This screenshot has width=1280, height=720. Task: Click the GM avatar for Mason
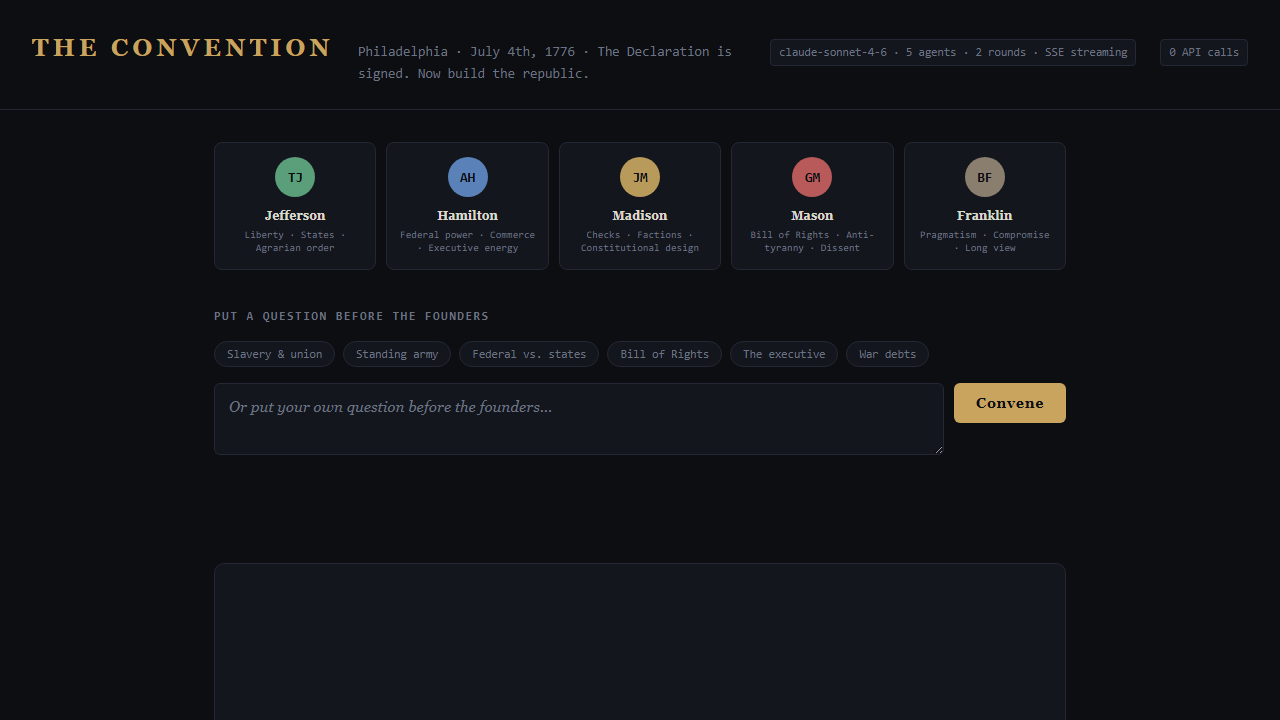pos(812,177)
